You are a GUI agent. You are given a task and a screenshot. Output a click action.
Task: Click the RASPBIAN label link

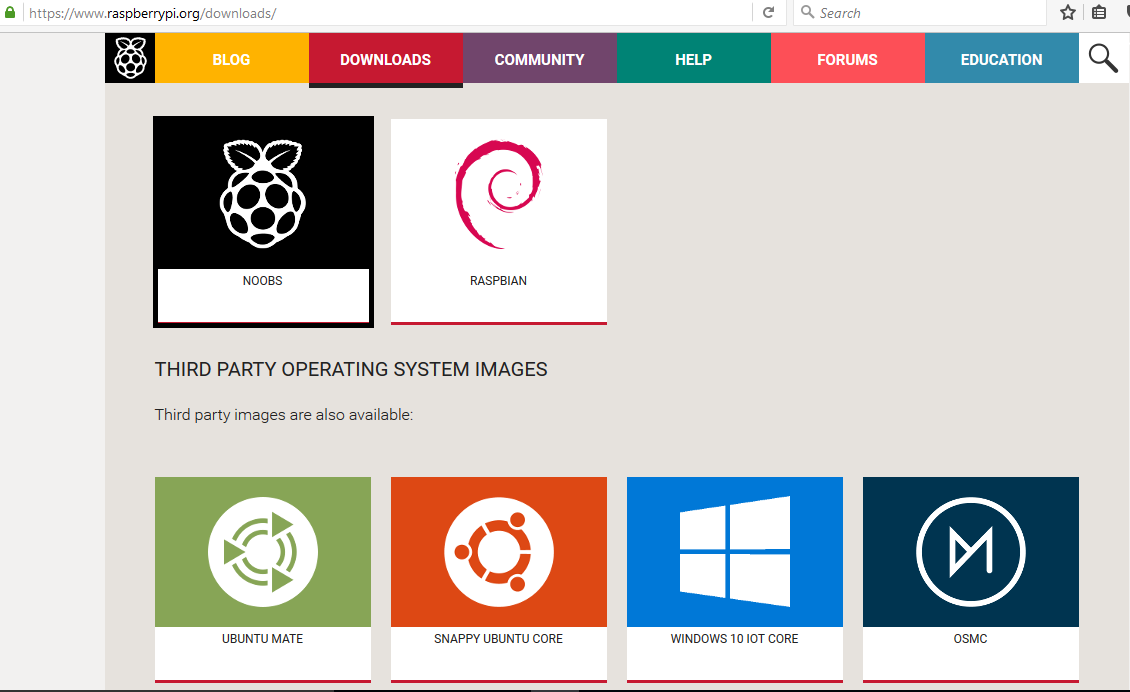(499, 280)
